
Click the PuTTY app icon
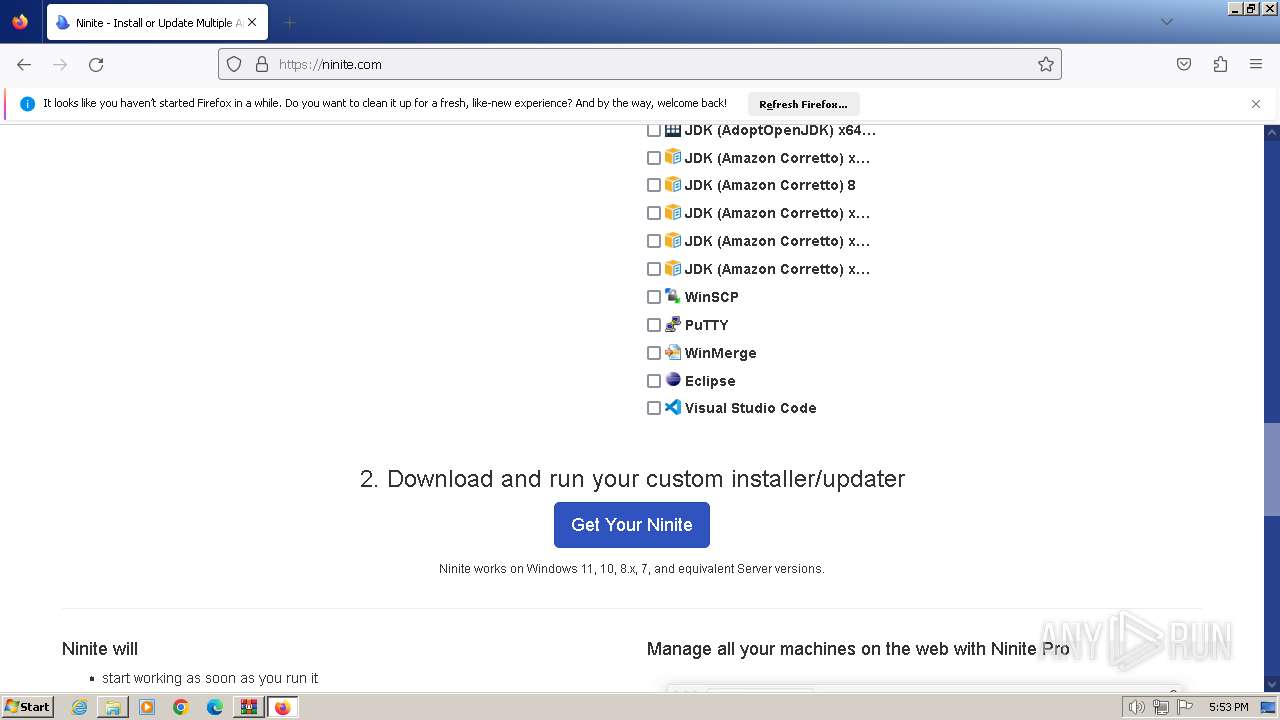673,324
